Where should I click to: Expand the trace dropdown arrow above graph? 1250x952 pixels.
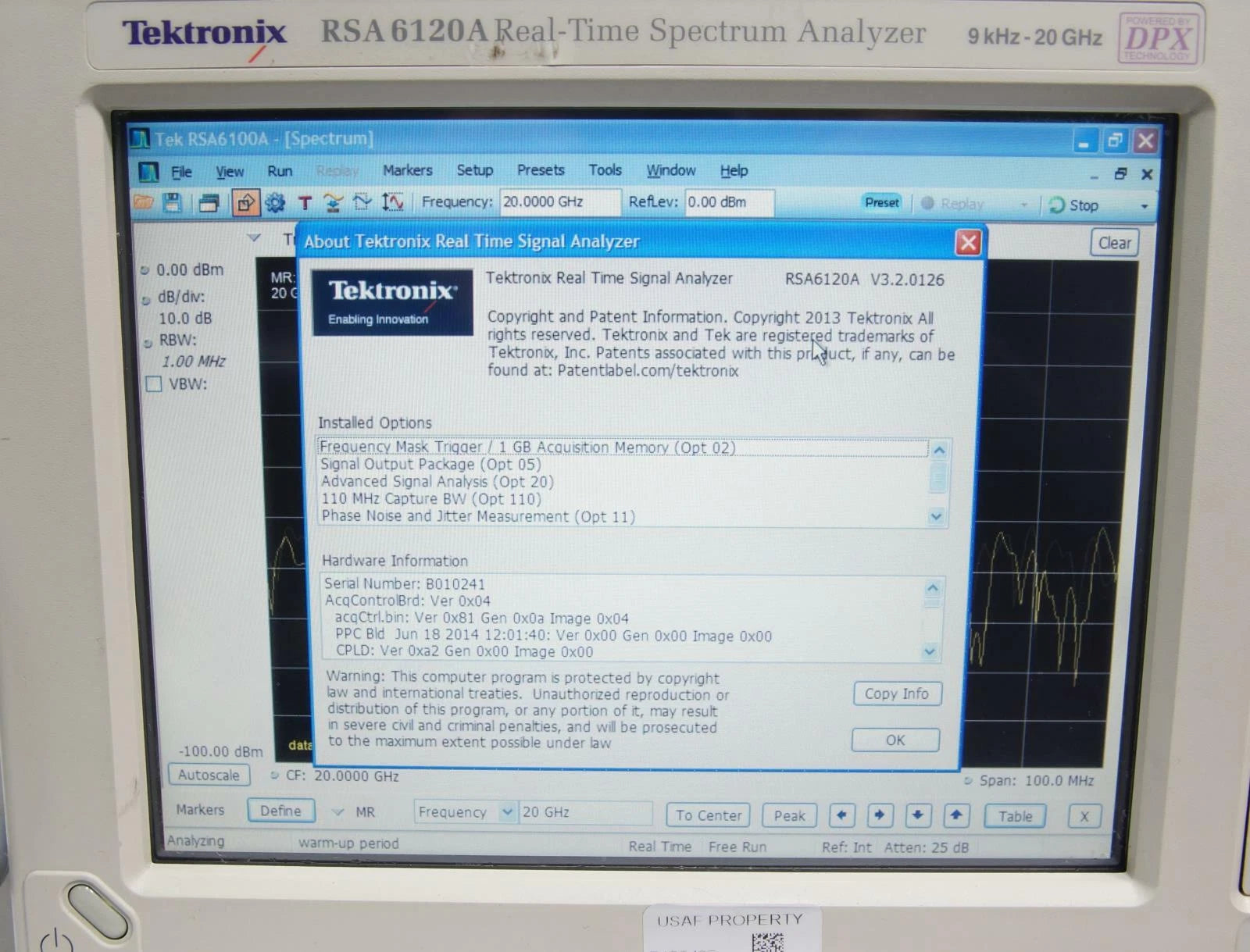coord(253,237)
